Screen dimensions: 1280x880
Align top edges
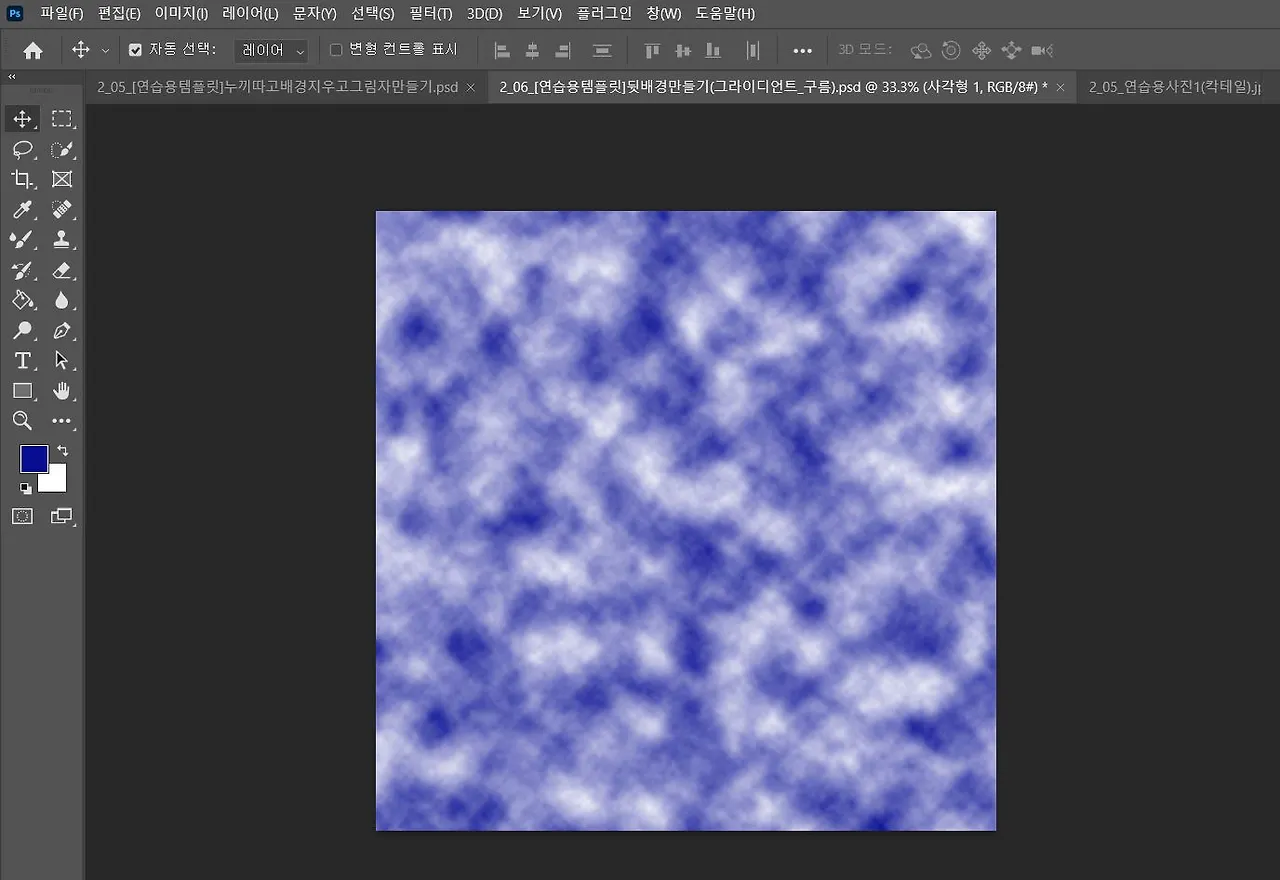(652, 50)
